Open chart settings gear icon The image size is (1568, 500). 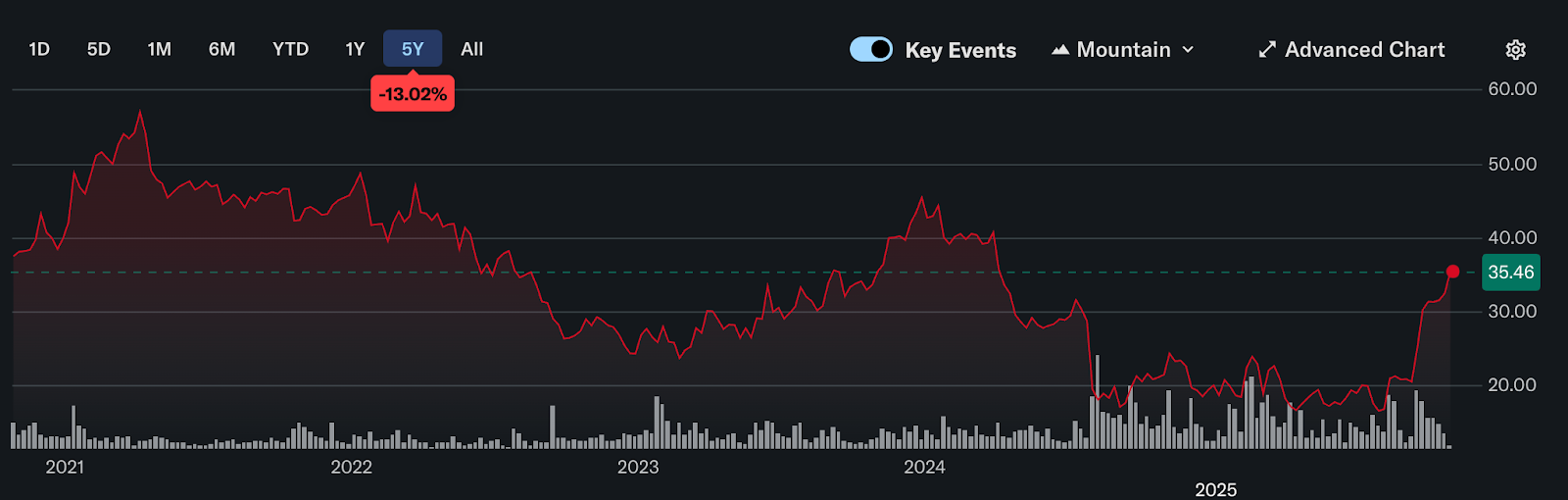(x=1515, y=50)
